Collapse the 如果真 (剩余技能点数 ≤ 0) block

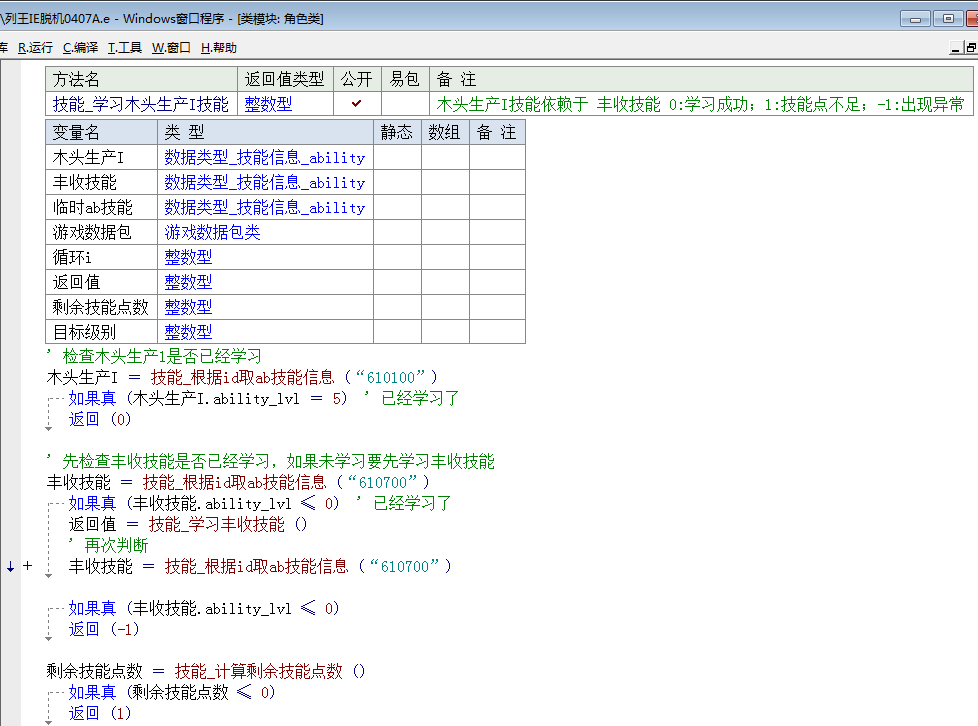tap(51, 692)
